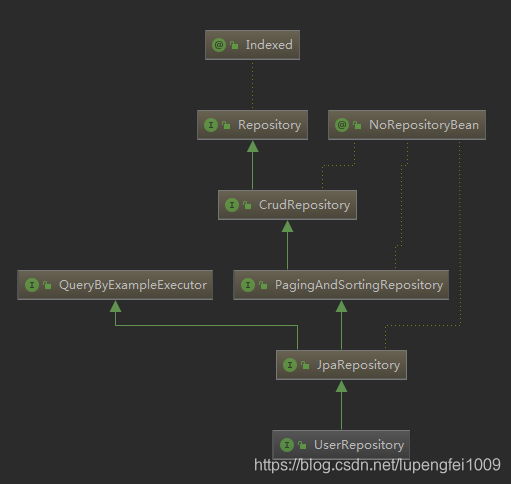Click the lock icon beside CrudRepository

[x=247, y=205]
